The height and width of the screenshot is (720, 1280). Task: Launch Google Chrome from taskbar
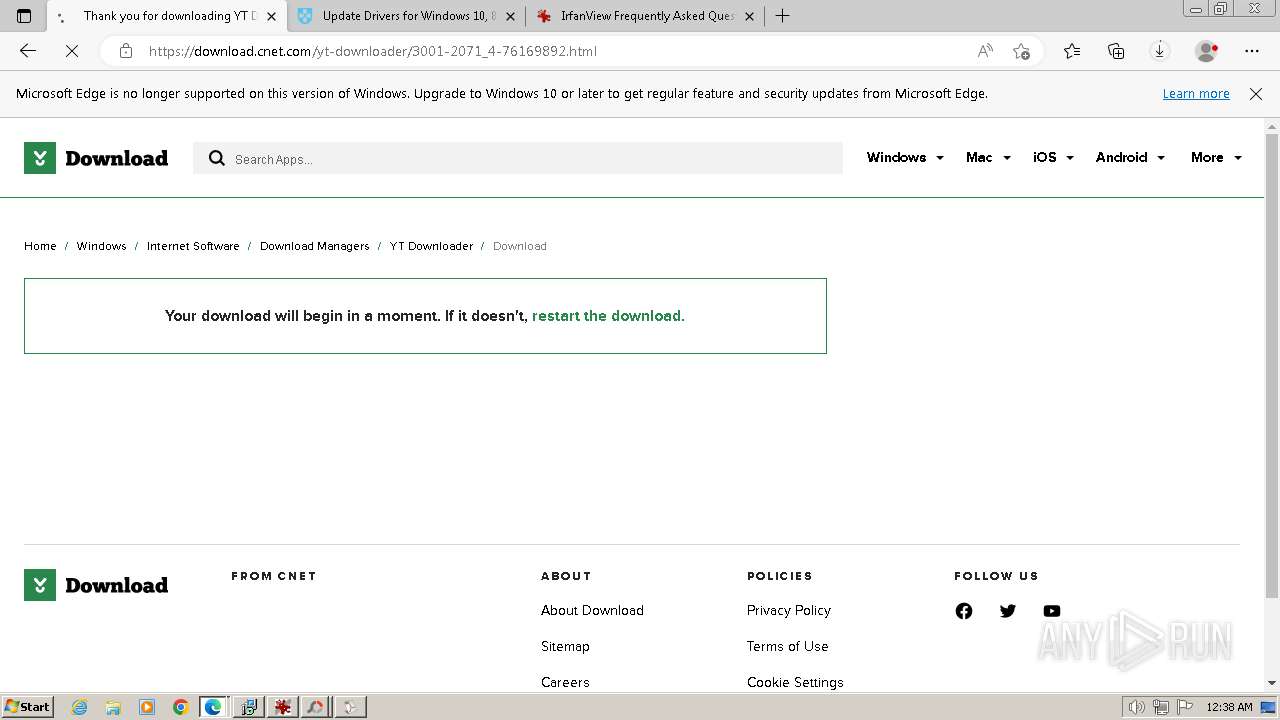(181, 707)
